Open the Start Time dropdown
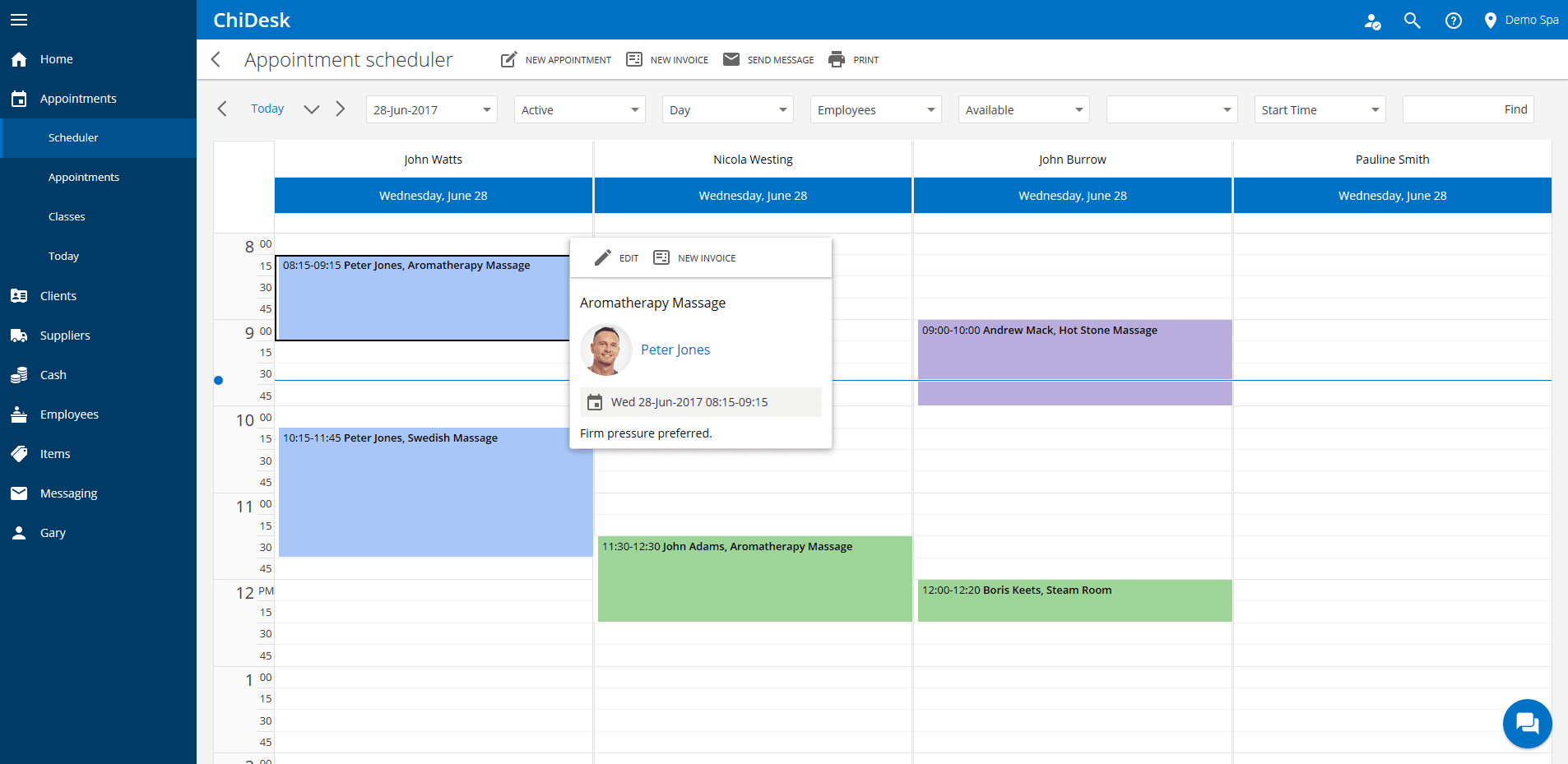This screenshot has width=1568, height=764. (x=1319, y=109)
